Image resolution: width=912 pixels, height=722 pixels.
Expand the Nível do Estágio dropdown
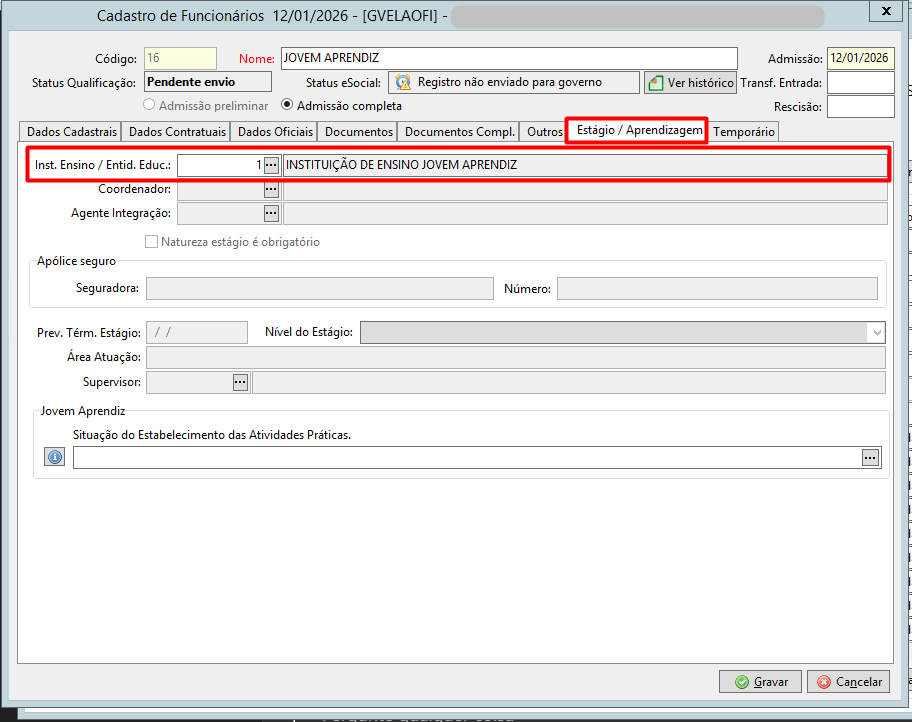pos(877,333)
